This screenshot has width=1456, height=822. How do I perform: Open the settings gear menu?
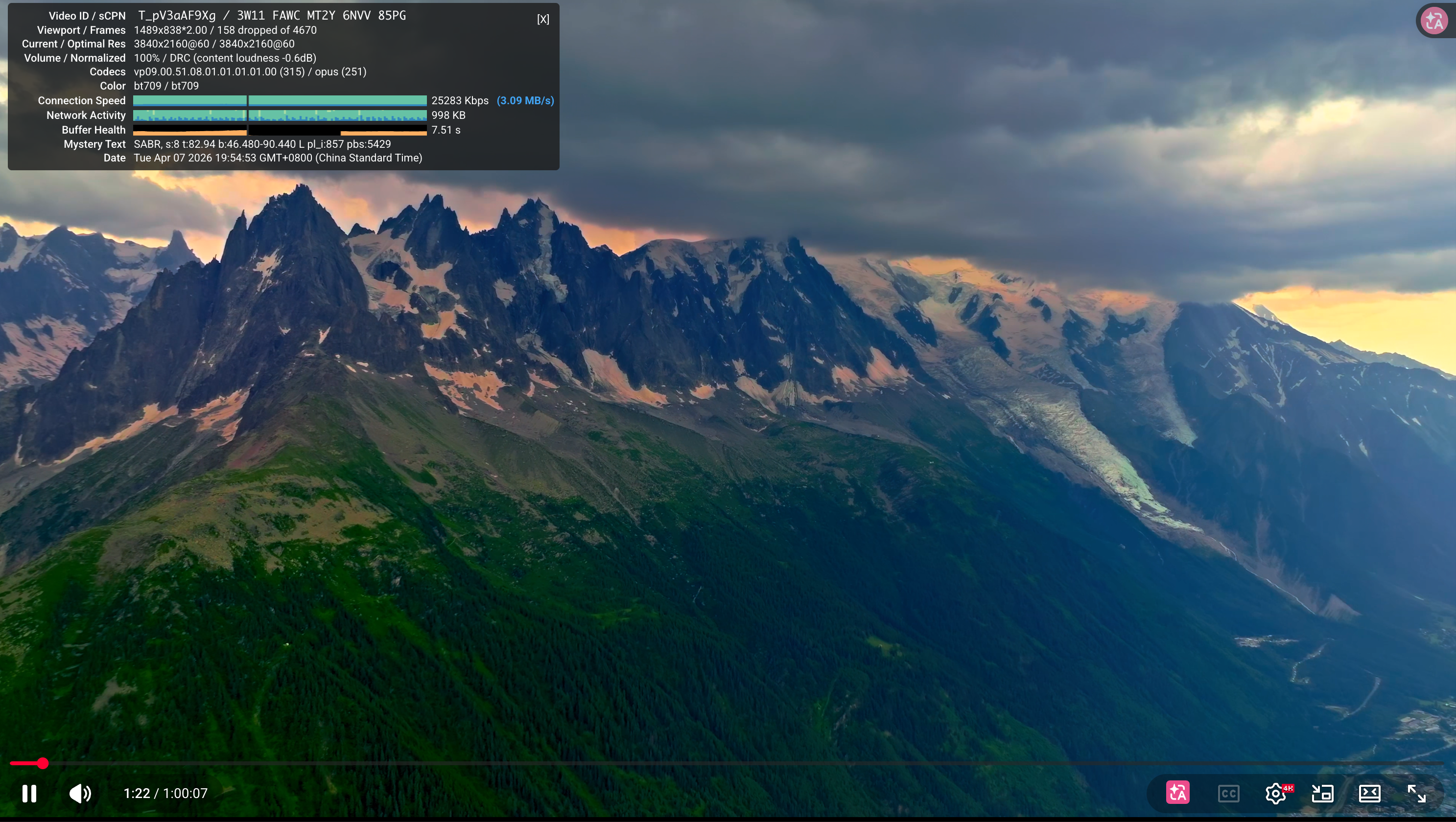1276,793
